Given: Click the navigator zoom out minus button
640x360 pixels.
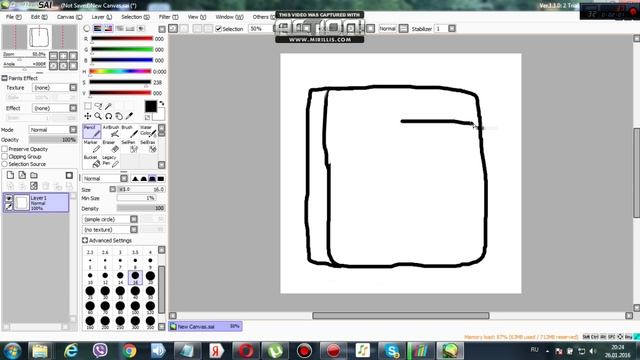Looking at the screenshot, I should [53, 56].
